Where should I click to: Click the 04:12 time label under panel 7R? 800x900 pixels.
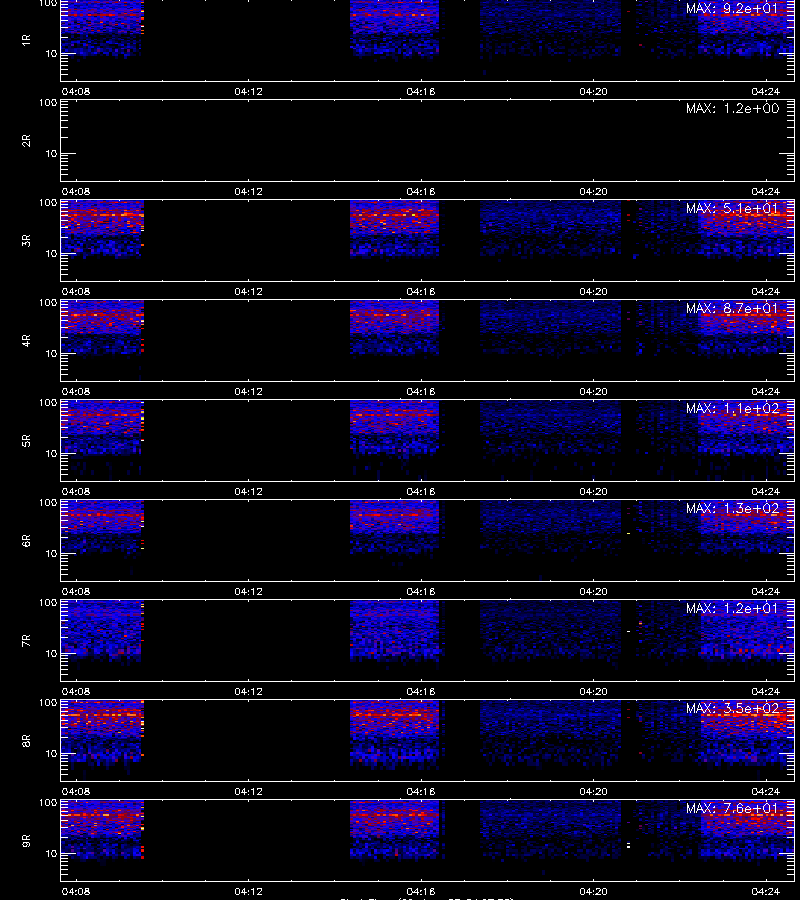coord(248,691)
